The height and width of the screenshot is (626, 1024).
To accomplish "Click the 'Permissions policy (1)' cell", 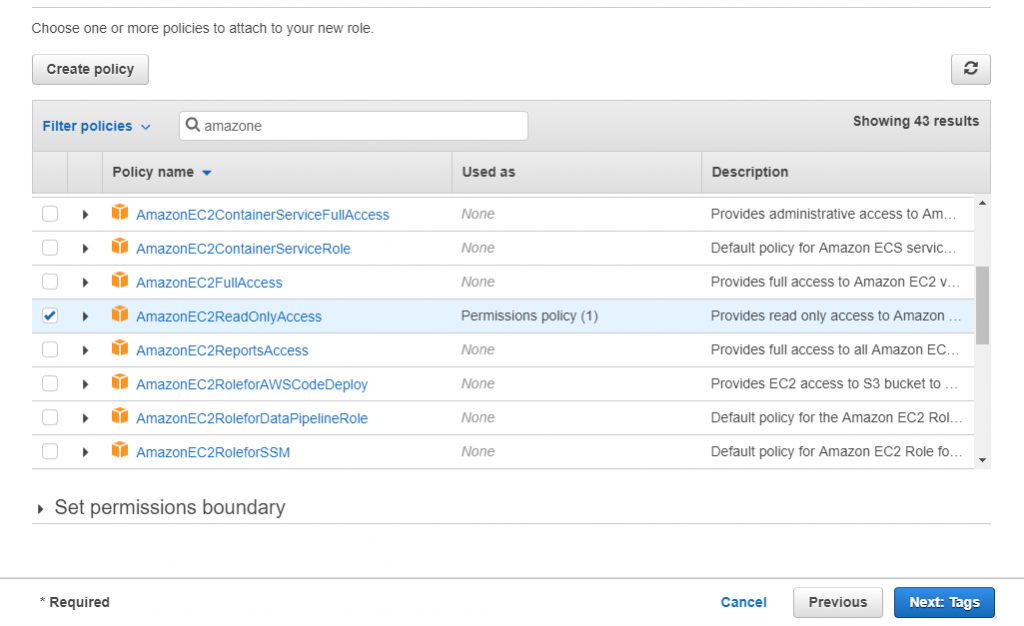I will 530,316.
